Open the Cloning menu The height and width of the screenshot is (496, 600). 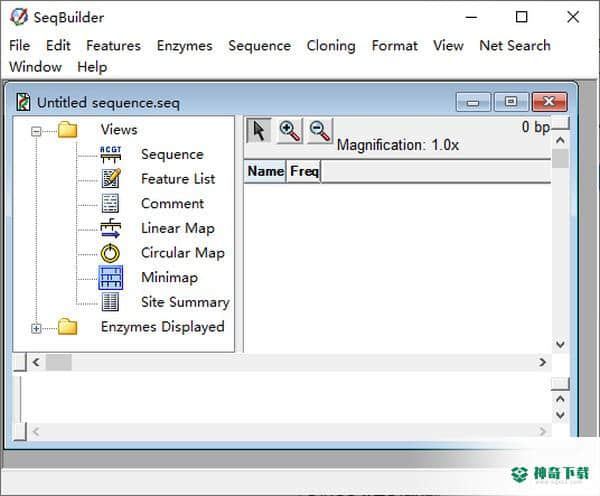tap(331, 46)
